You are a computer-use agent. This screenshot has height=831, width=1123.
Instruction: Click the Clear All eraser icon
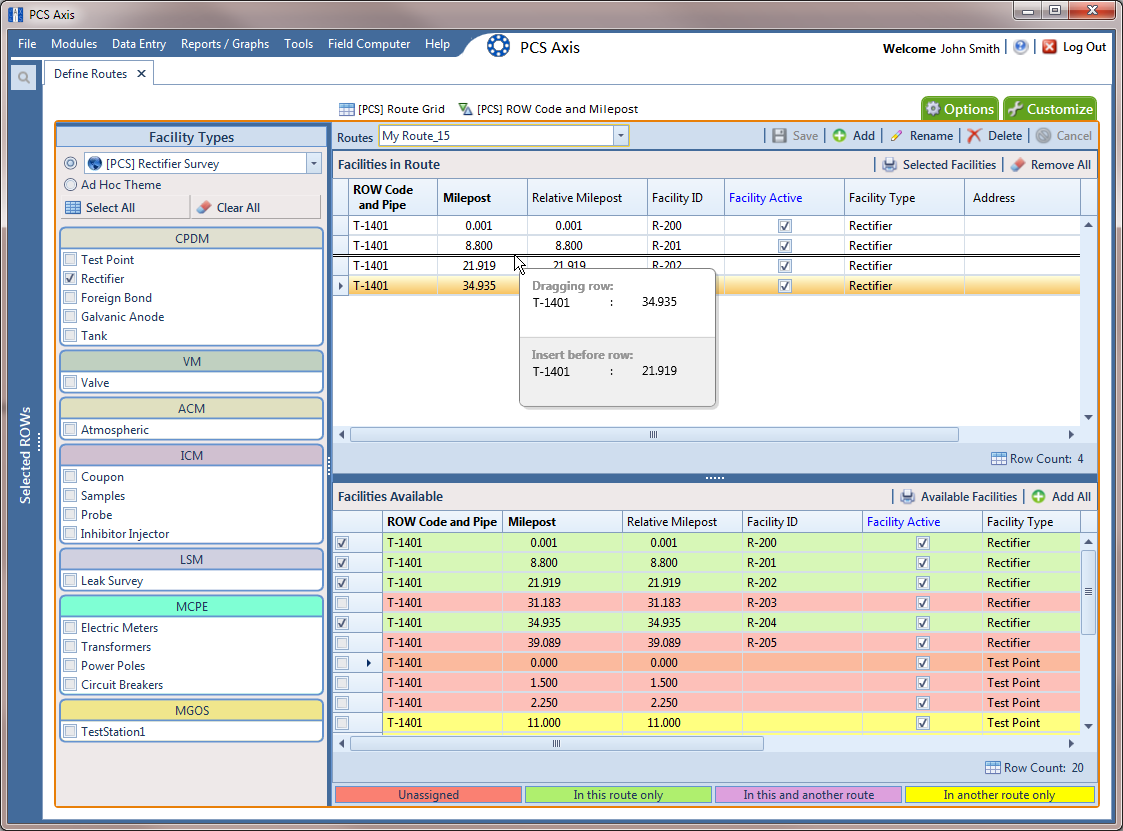tap(204, 208)
